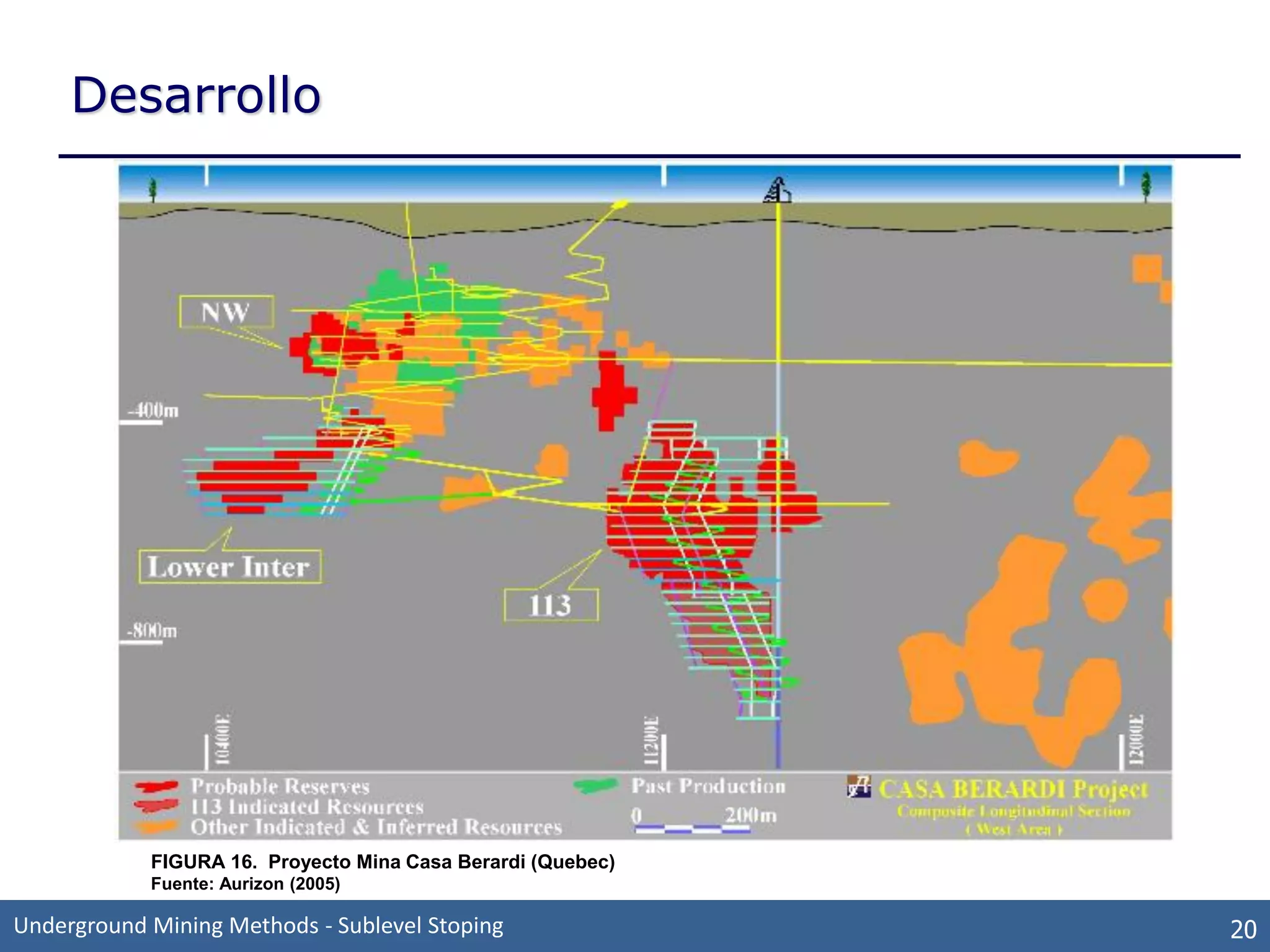Click the red Probable Reserves legend symbol
Screen dimensions: 1270x952
point(156,787)
